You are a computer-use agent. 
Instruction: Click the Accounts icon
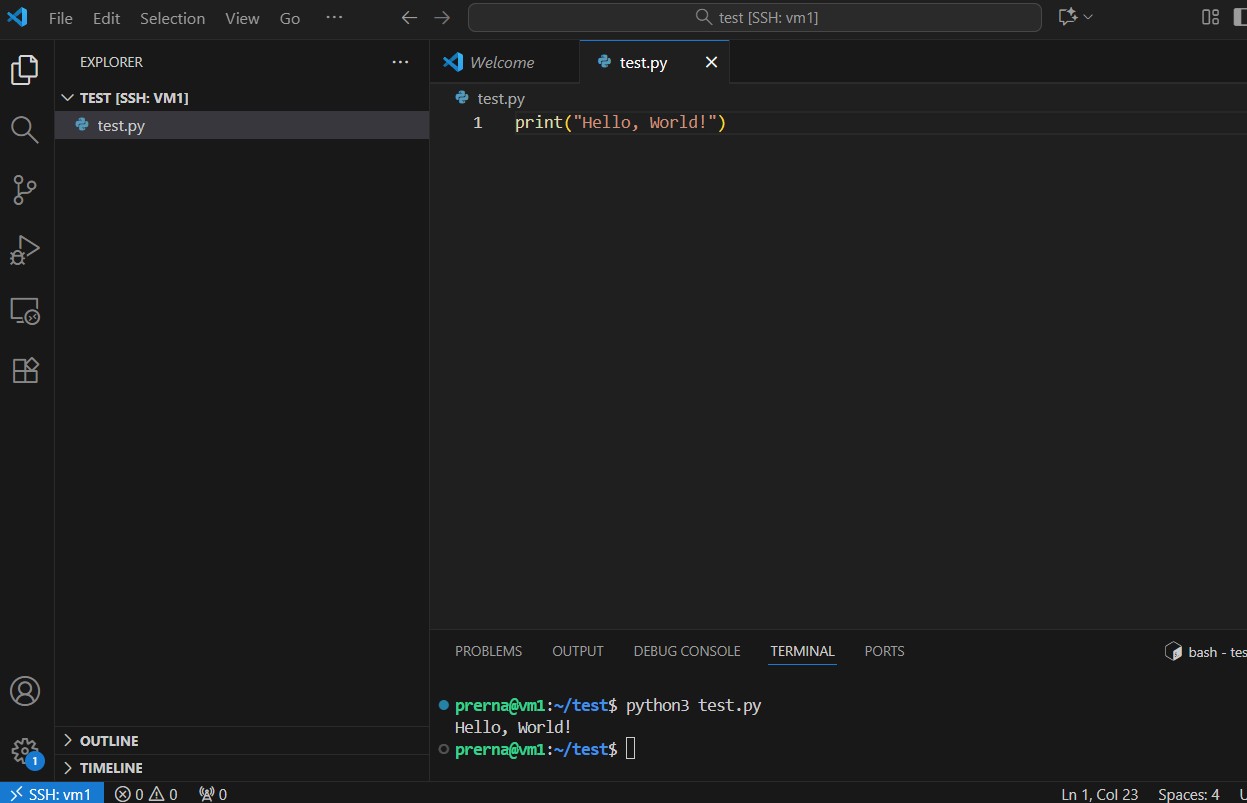[25, 691]
